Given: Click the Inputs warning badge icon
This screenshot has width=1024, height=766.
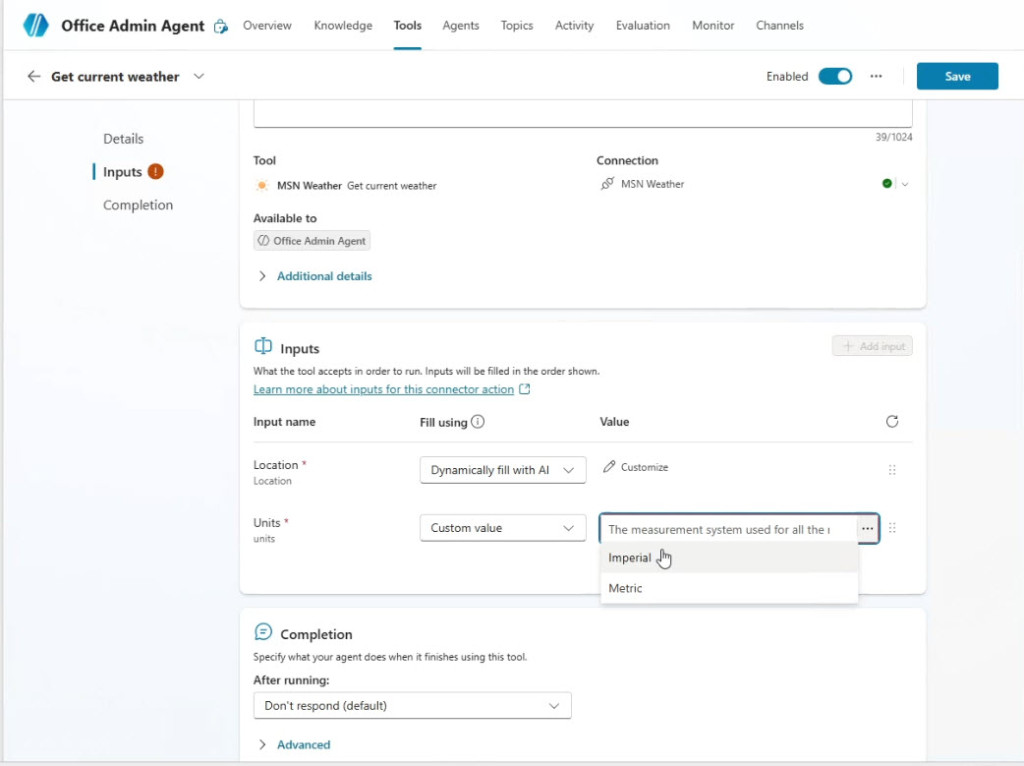Looking at the screenshot, I should pyautogui.click(x=155, y=172).
